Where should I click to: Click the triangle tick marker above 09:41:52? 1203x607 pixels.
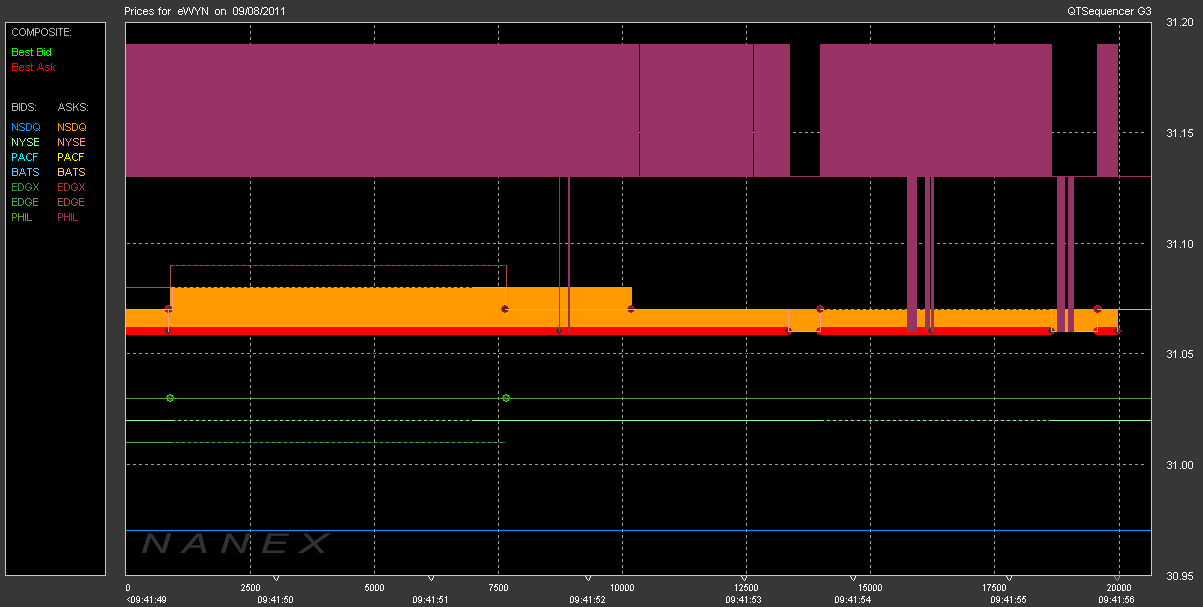pos(588,579)
